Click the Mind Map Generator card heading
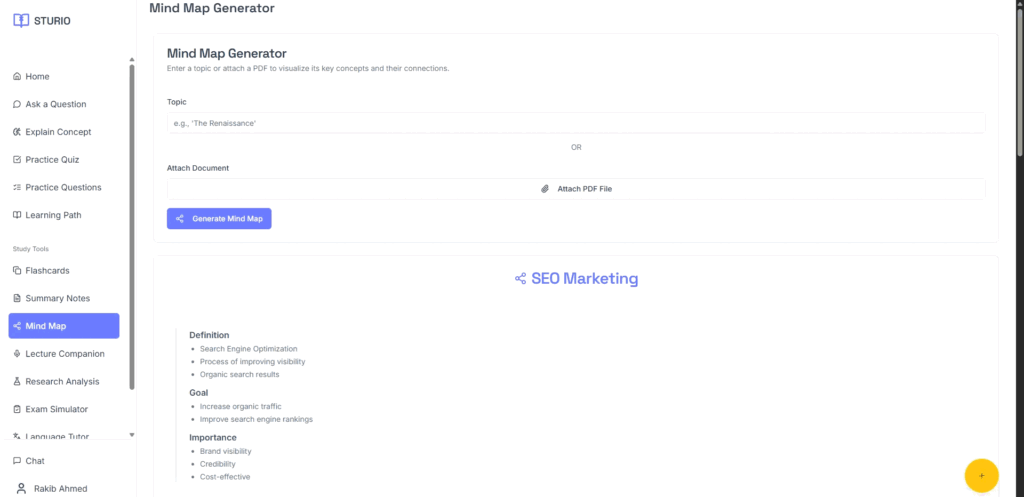Screen dimensions: 1024x497 tap(227, 54)
